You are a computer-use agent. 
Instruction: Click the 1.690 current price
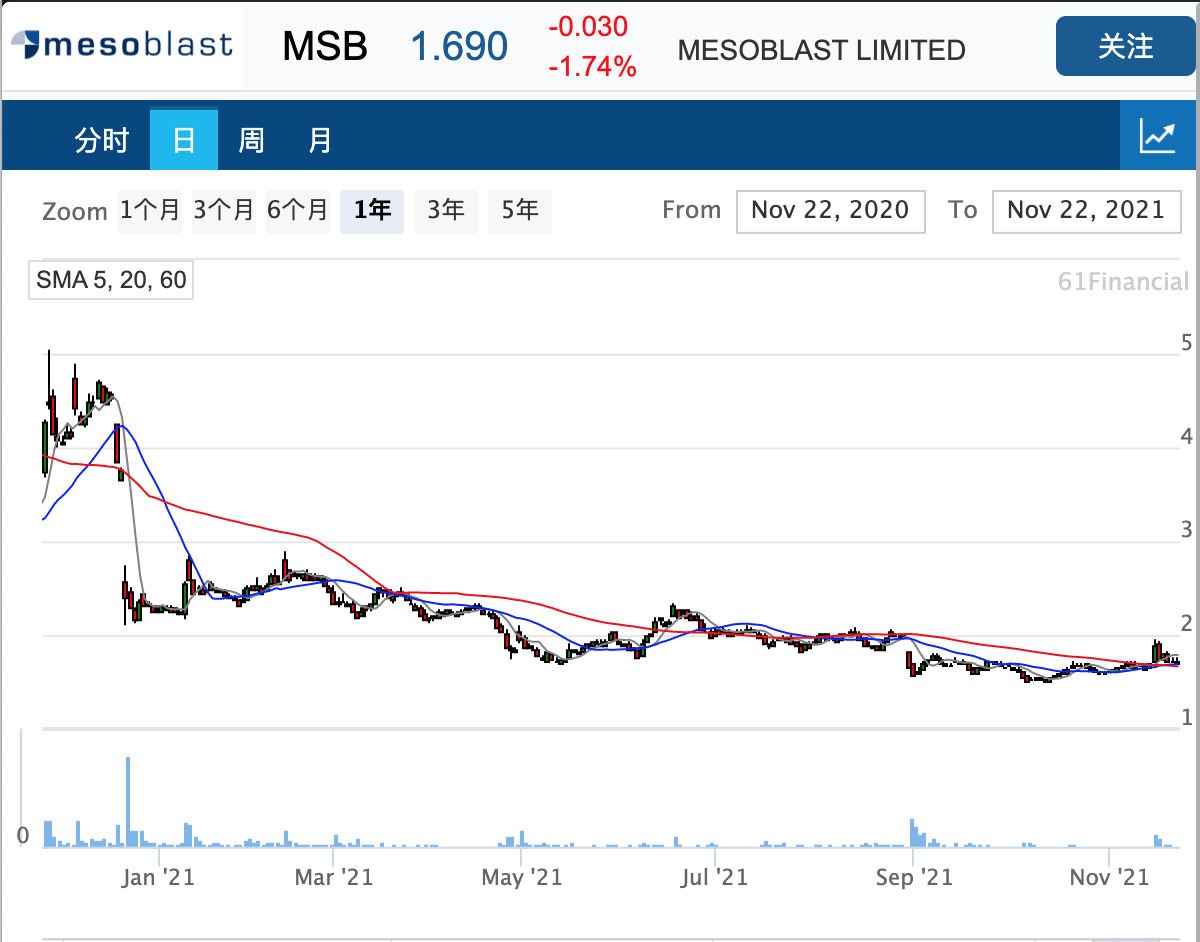pos(460,46)
